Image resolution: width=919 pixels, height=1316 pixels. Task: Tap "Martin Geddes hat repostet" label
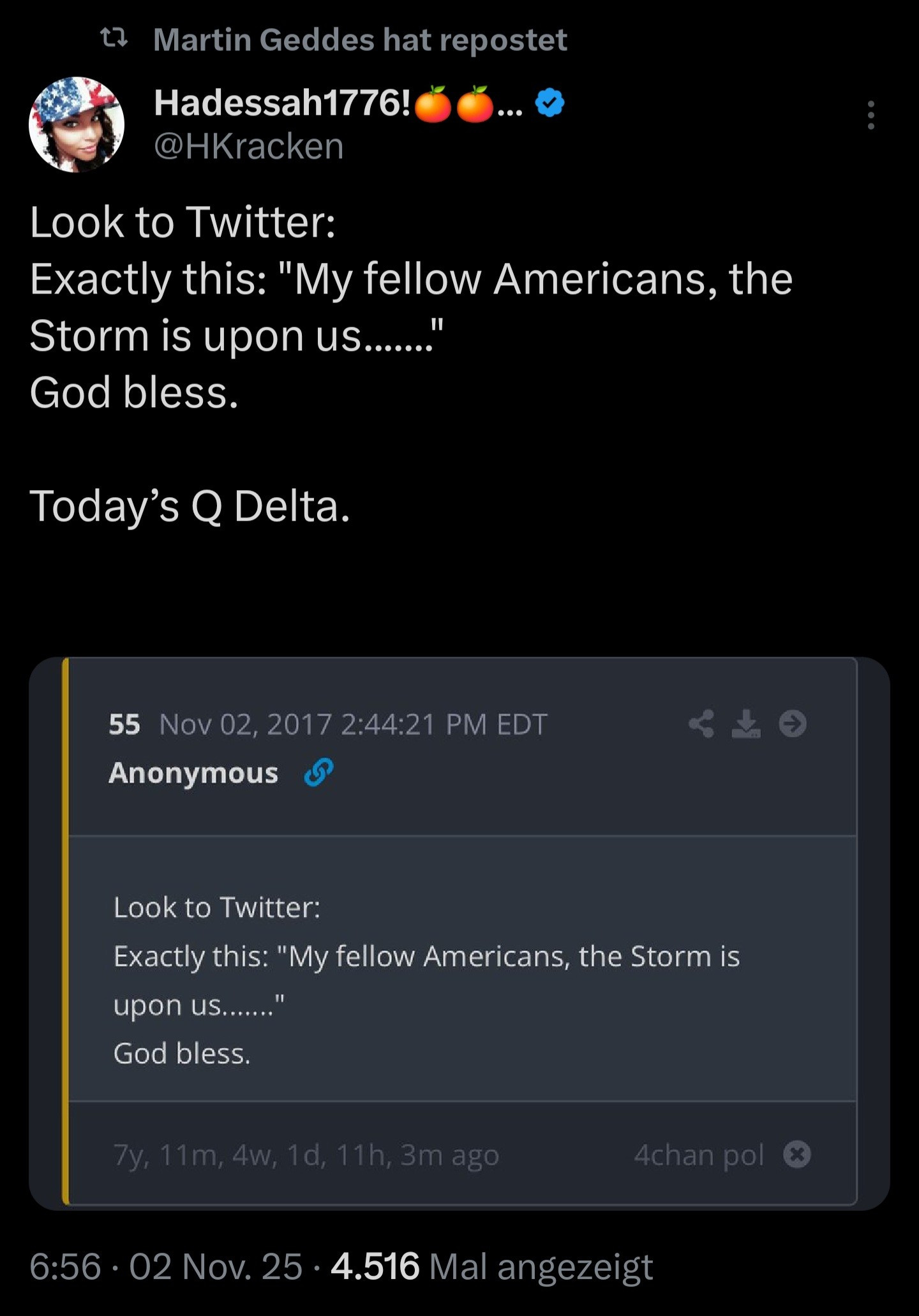[x=360, y=40]
